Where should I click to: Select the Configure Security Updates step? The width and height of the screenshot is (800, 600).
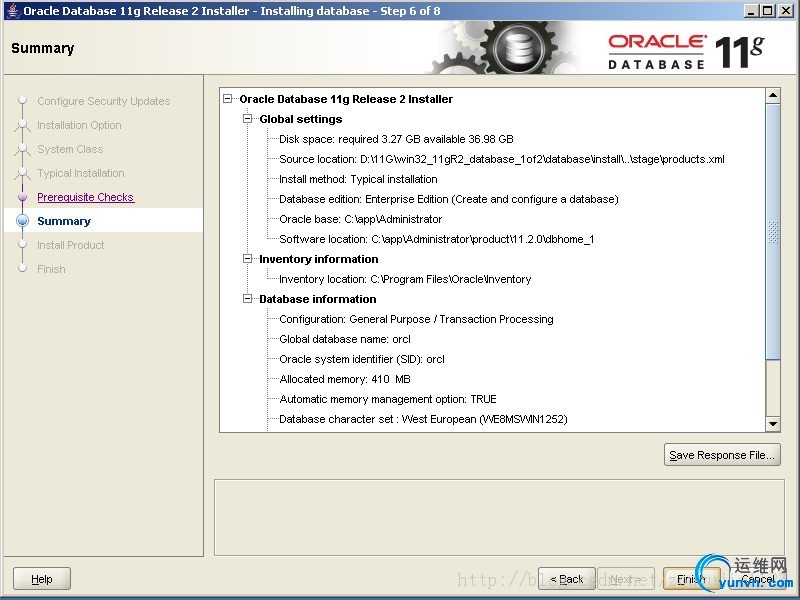(x=104, y=101)
